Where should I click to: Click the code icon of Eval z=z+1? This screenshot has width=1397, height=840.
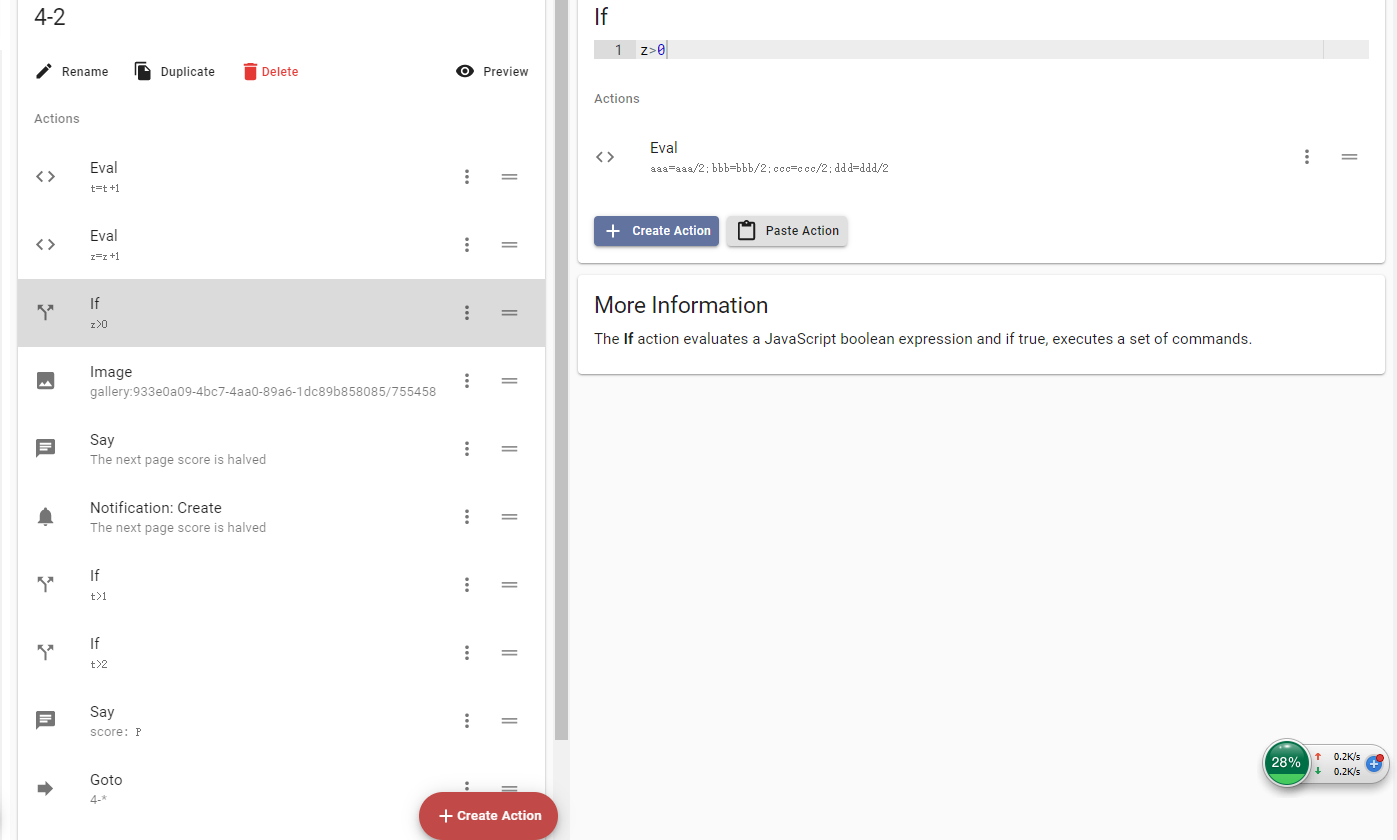(45, 245)
